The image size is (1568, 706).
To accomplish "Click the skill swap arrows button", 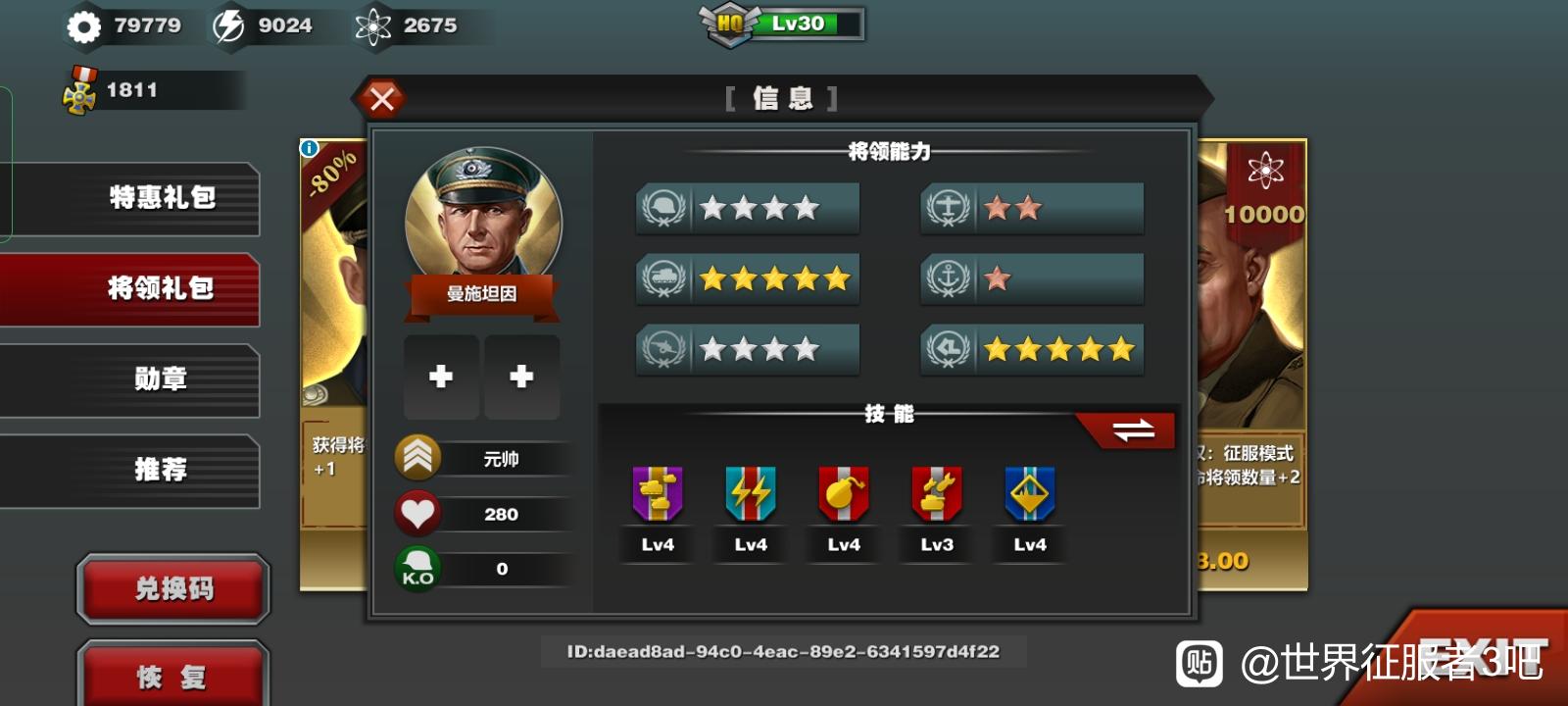I will tap(1134, 429).
